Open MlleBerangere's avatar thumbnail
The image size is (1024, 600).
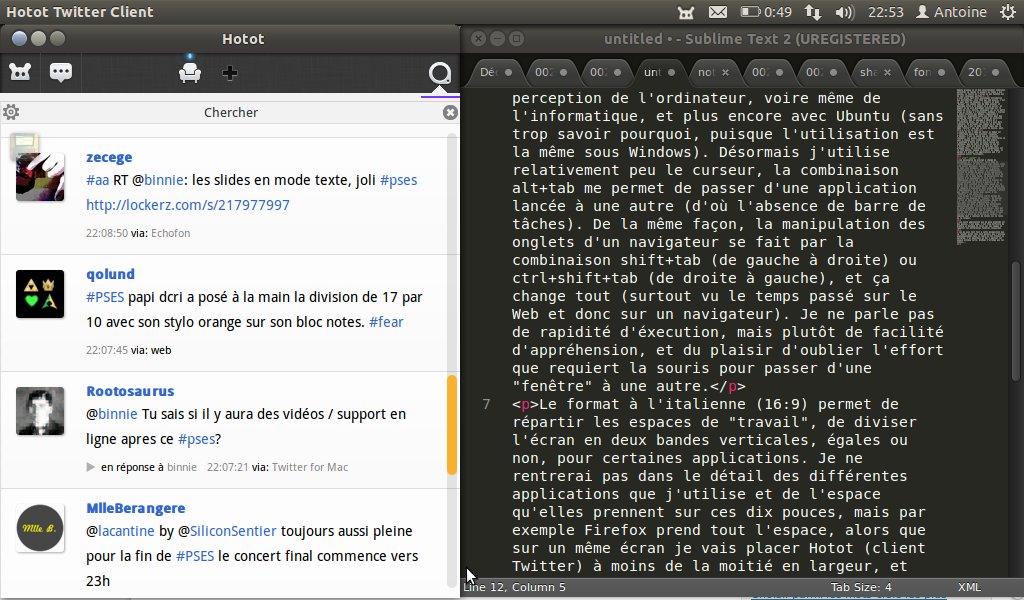[x=40, y=528]
